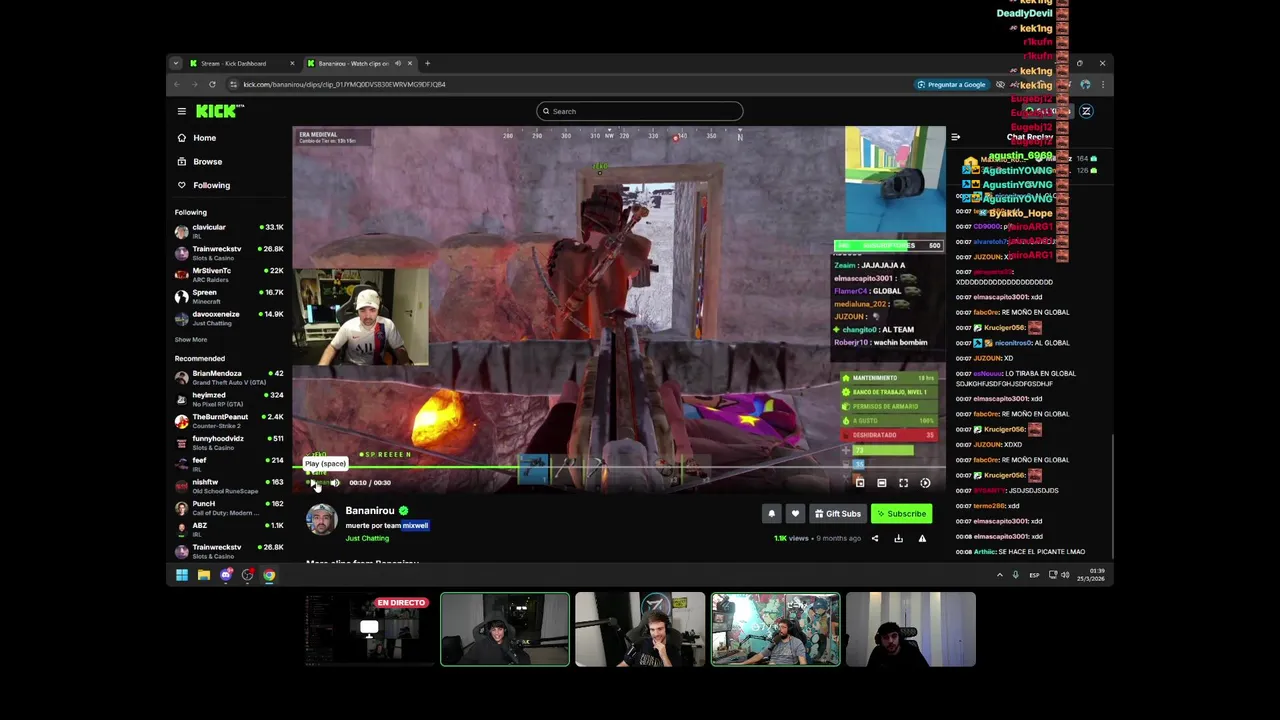1280x720 pixels.
Task: Click Preguntar a Google in address bar
Action: 951,84
